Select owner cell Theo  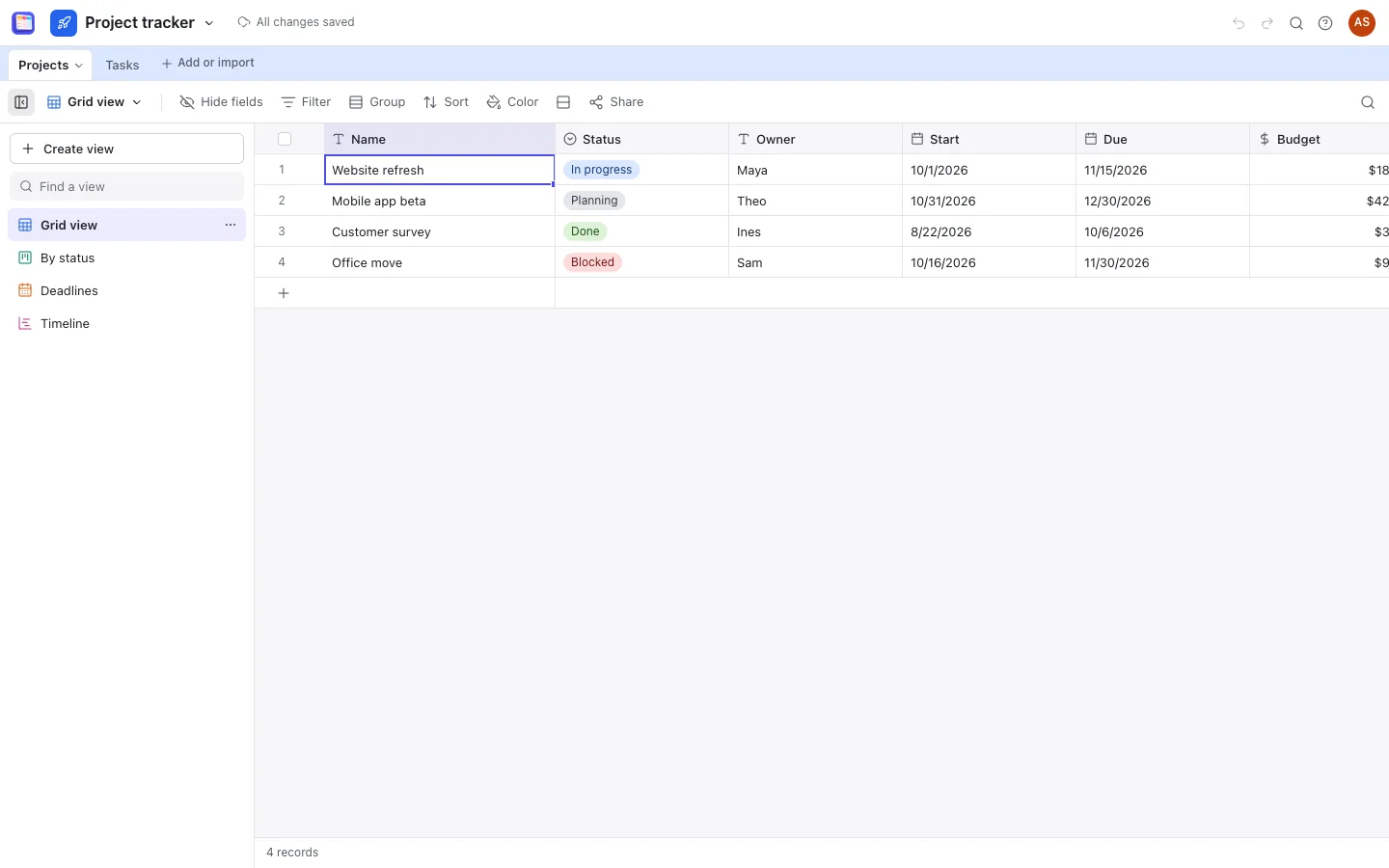click(x=816, y=201)
